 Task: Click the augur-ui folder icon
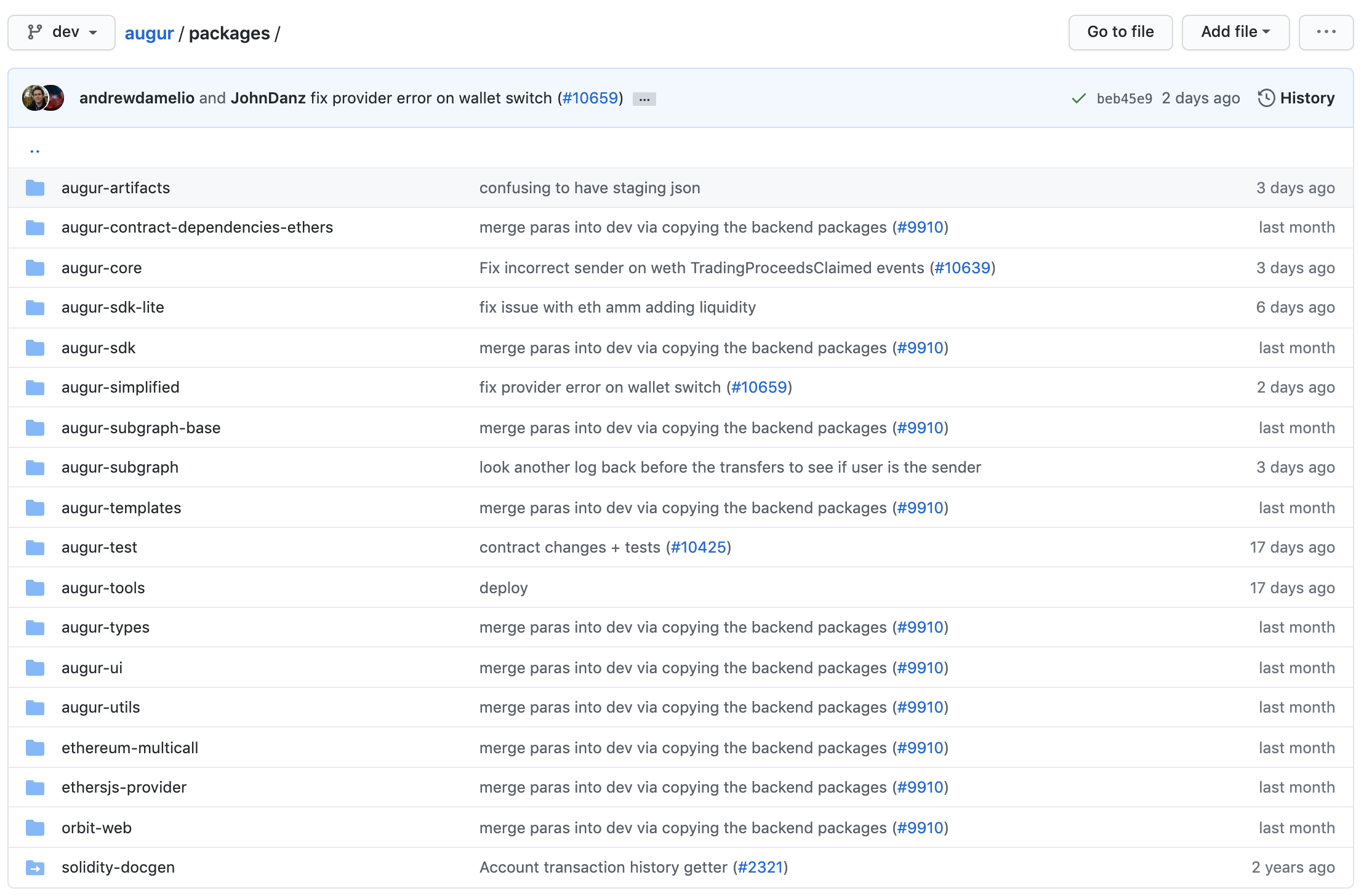coord(35,668)
